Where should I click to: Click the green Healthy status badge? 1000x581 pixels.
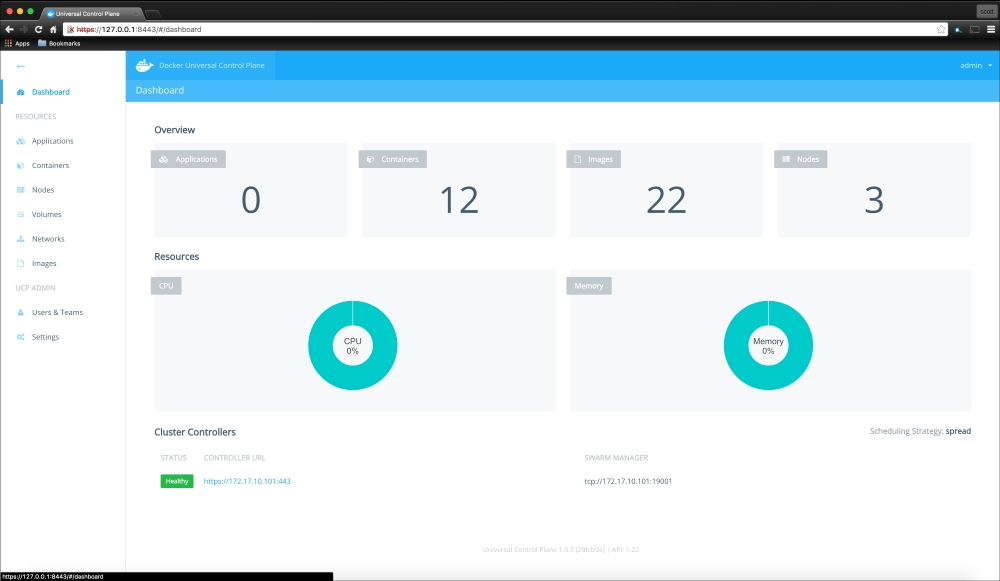(x=177, y=481)
